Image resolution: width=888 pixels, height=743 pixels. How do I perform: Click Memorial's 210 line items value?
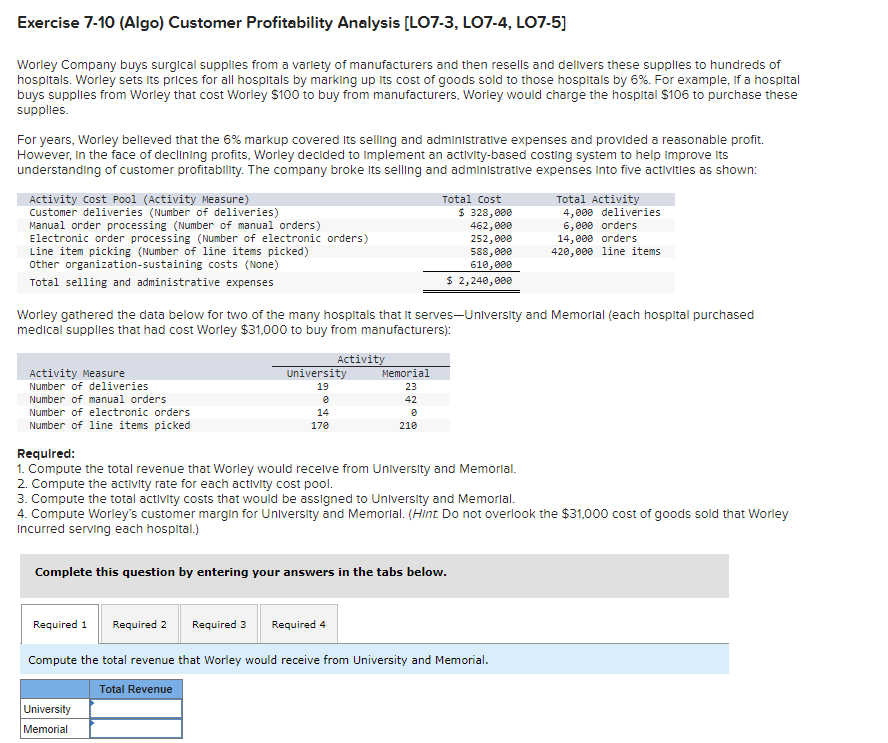408,425
